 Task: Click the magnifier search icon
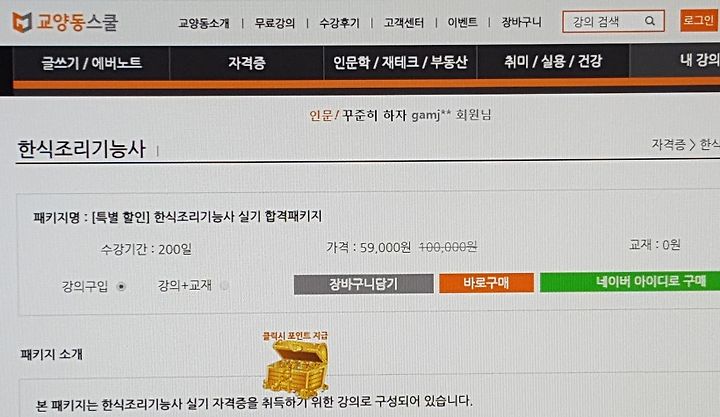coord(650,21)
